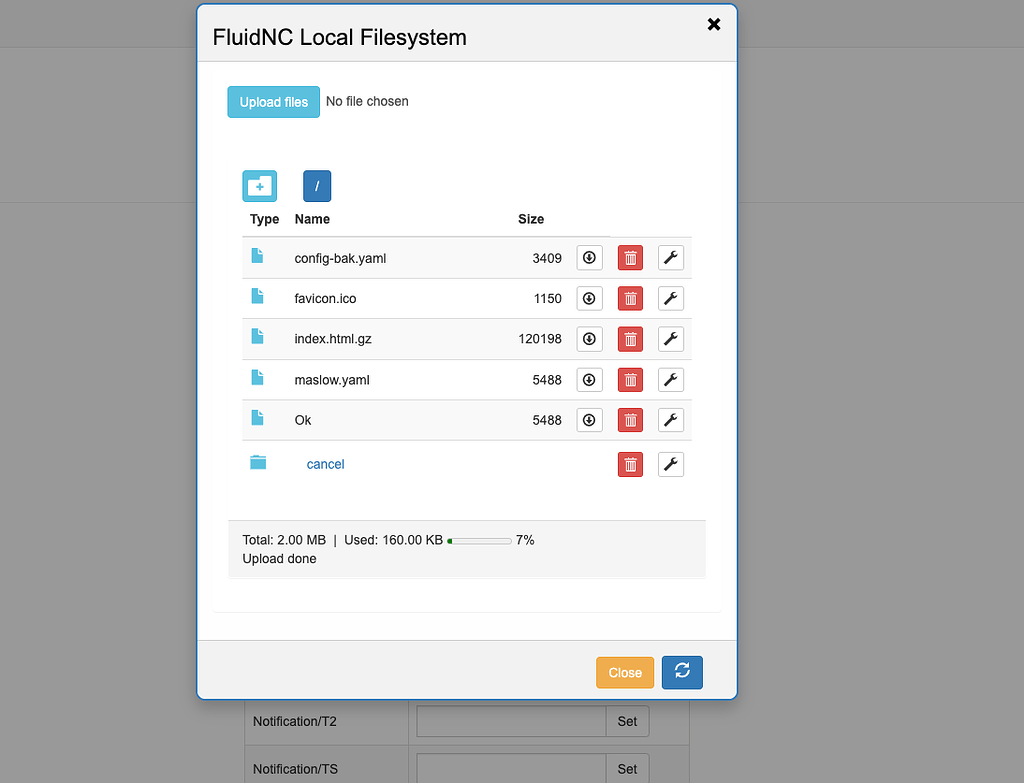Viewport: 1024px width, 783px height.
Task: Click the Notification/T2 input field
Action: pyautogui.click(x=510, y=721)
